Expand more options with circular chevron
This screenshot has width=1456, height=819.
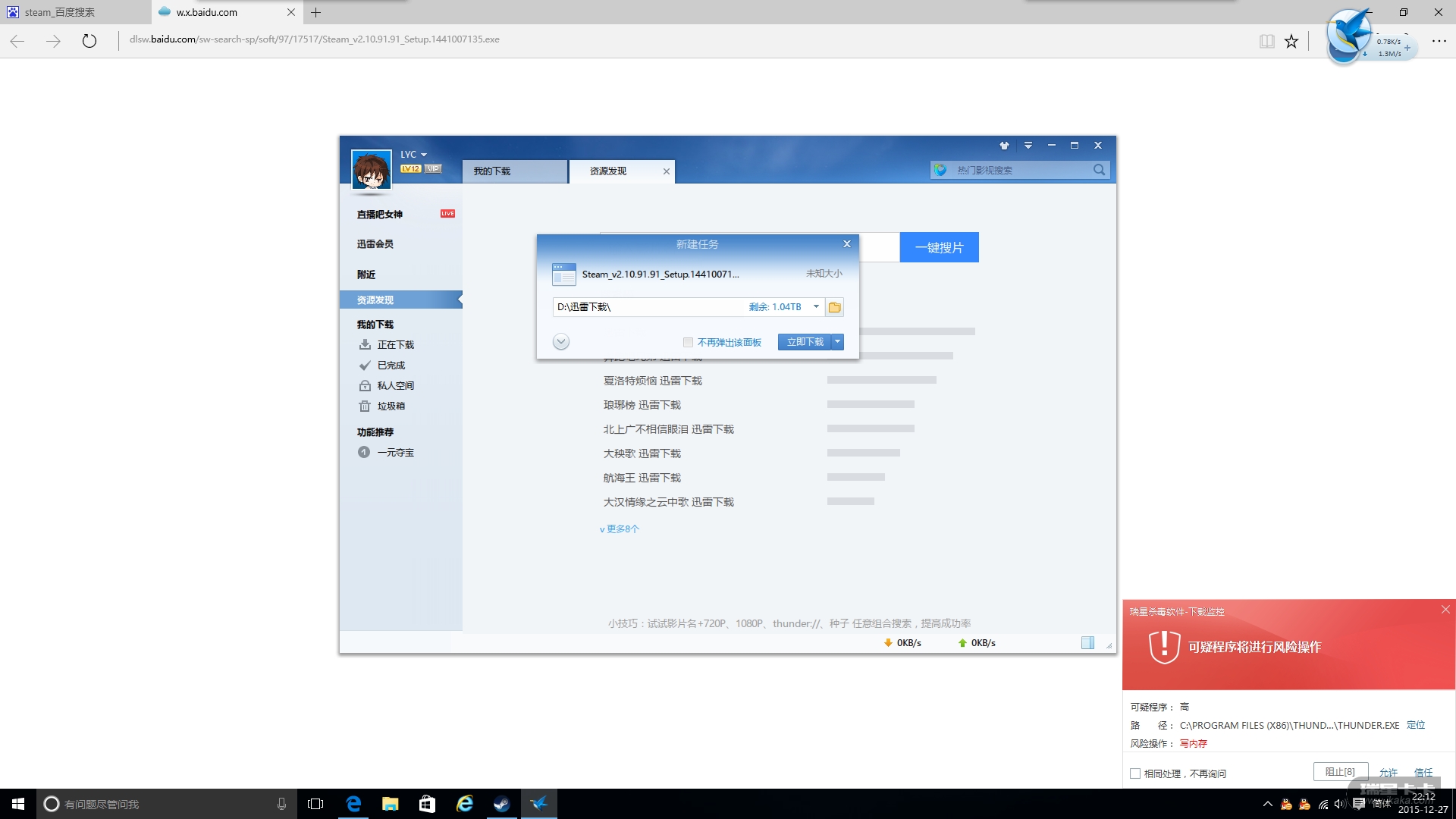point(561,342)
